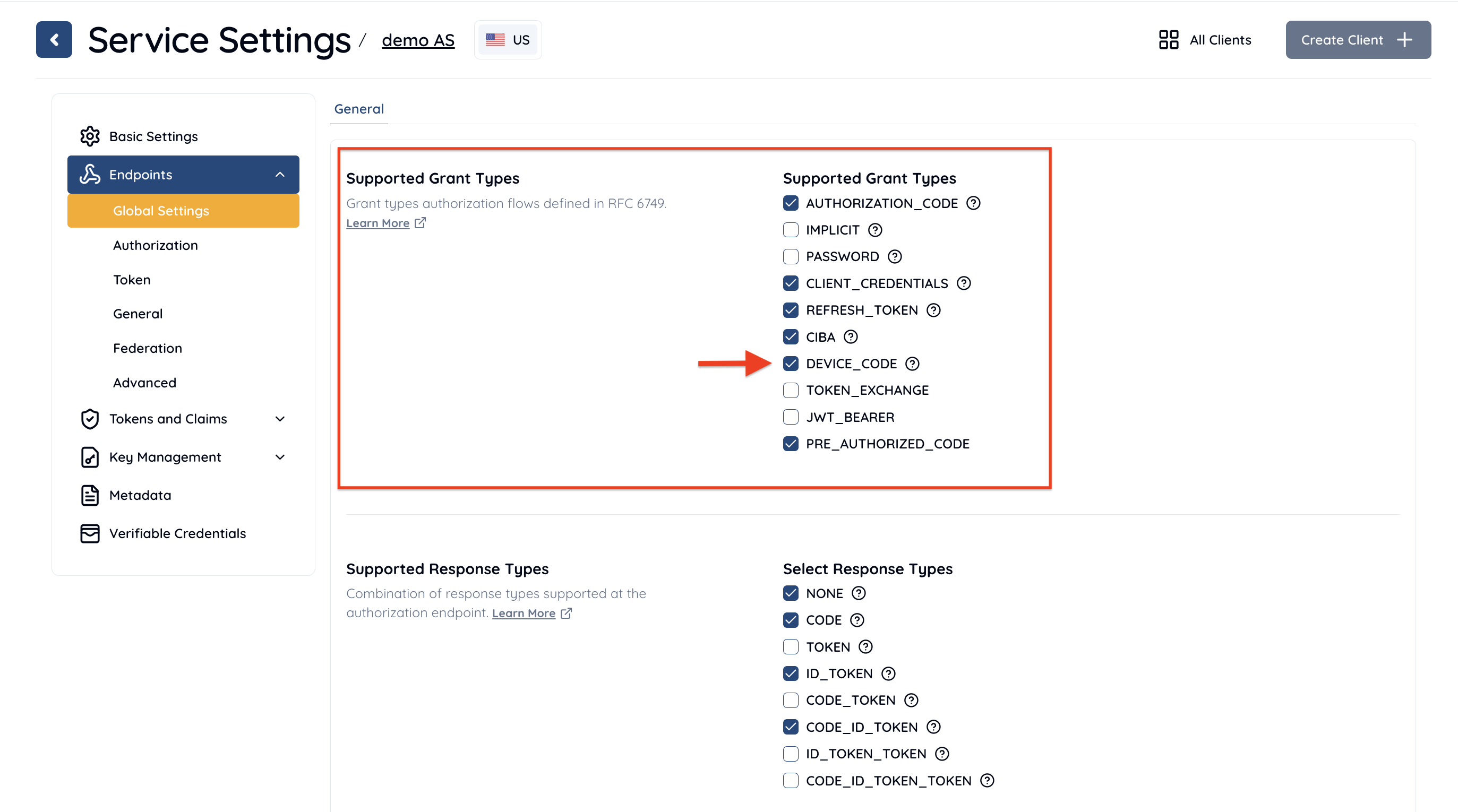
Task: Click help icon next to AUTHORIZATION_CODE
Action: point(973,203)
